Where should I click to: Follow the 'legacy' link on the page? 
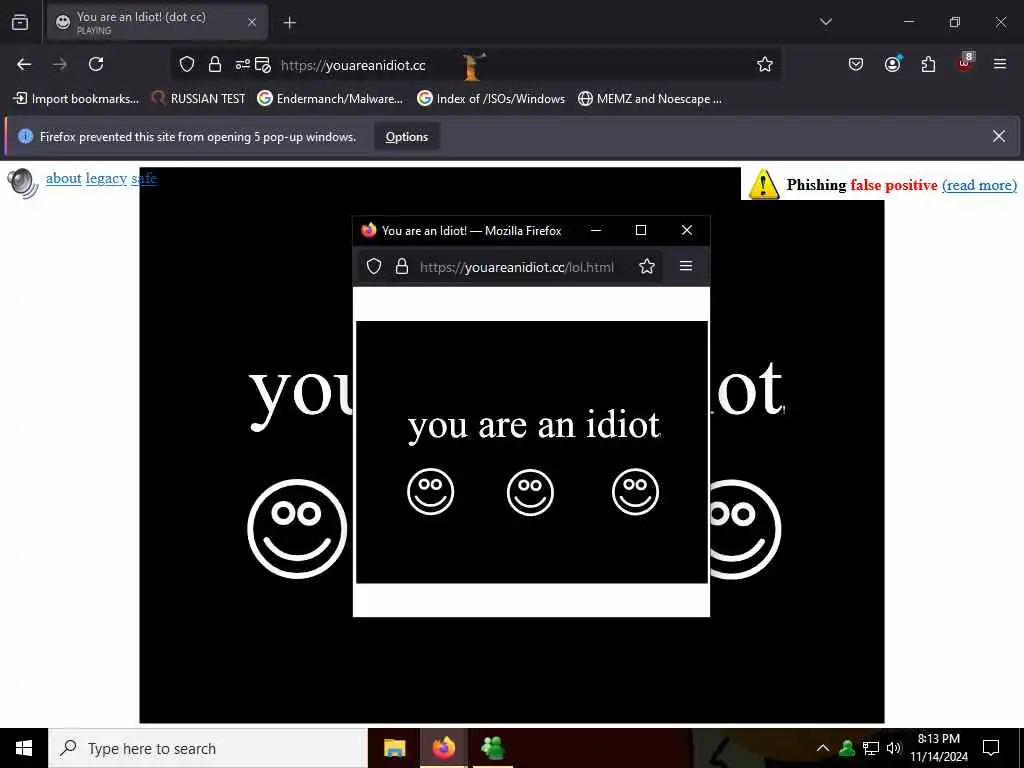pos(106,178)
